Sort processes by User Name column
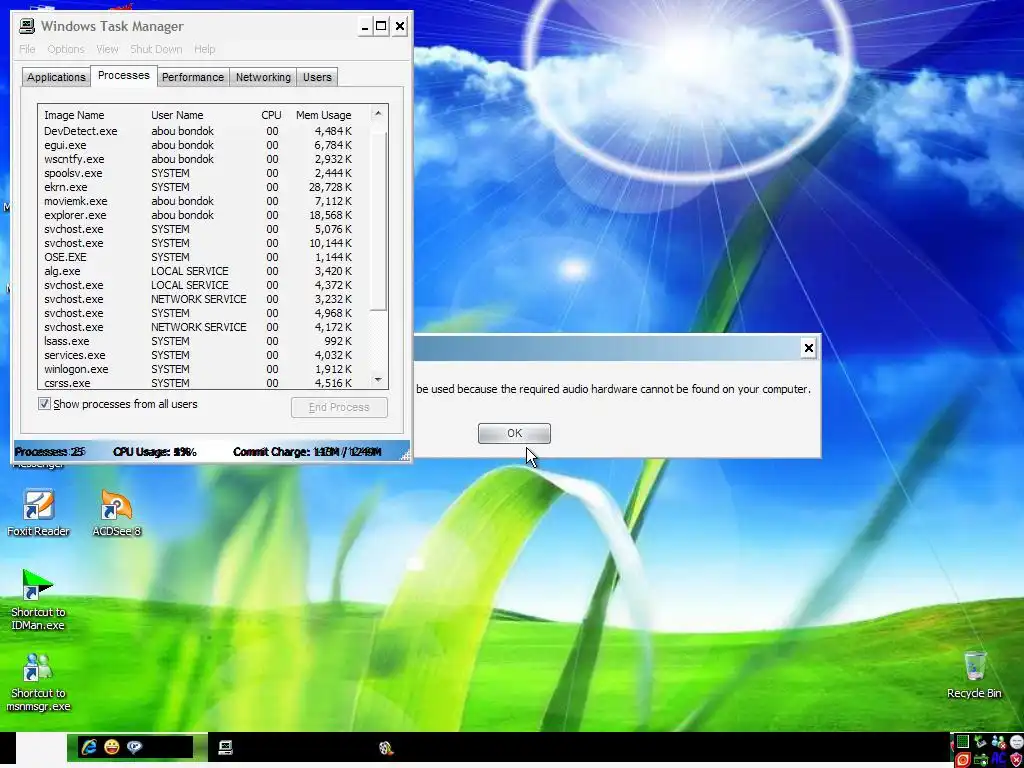Image resolution: width=1024 pixels, height=768 pixels. (x=201, y=115)
